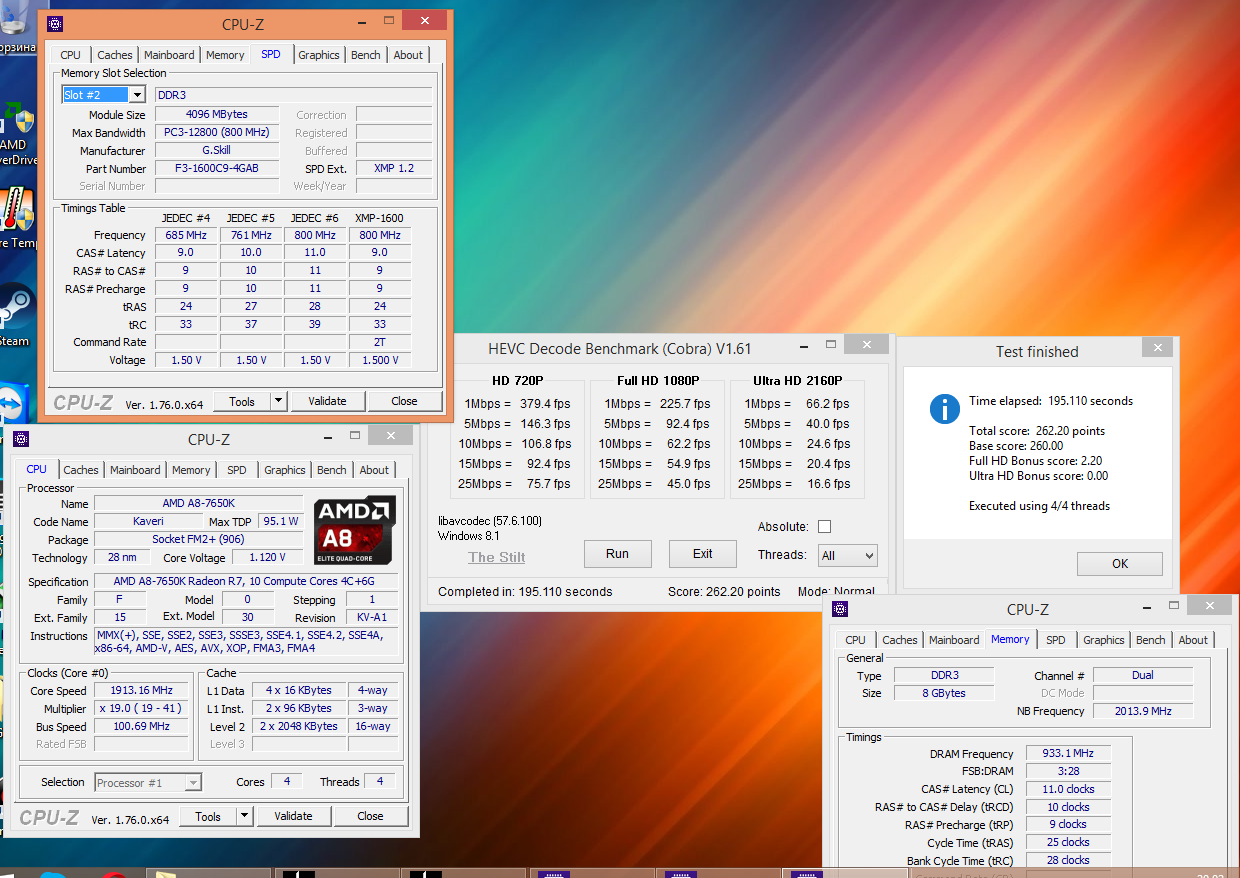
Task: Click DRAM Frequency value 933.1 MHz
Action: click(x=1069, y=754)
